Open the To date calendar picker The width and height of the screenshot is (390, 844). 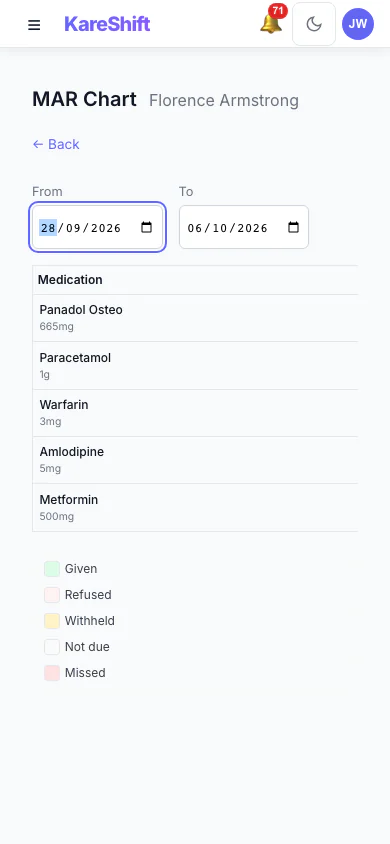[293, 228]
